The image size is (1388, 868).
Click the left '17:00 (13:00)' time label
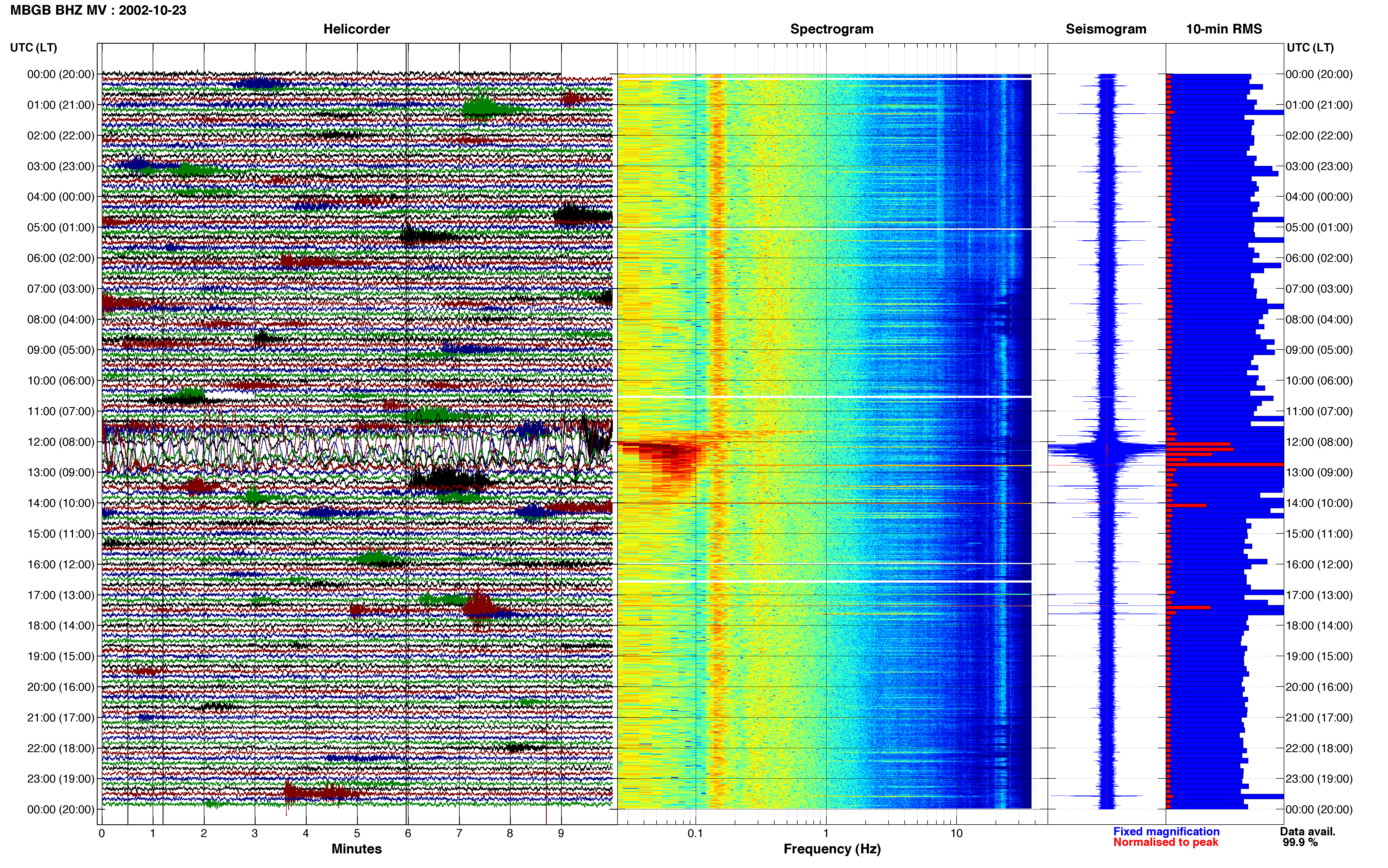tap(61, 595)
